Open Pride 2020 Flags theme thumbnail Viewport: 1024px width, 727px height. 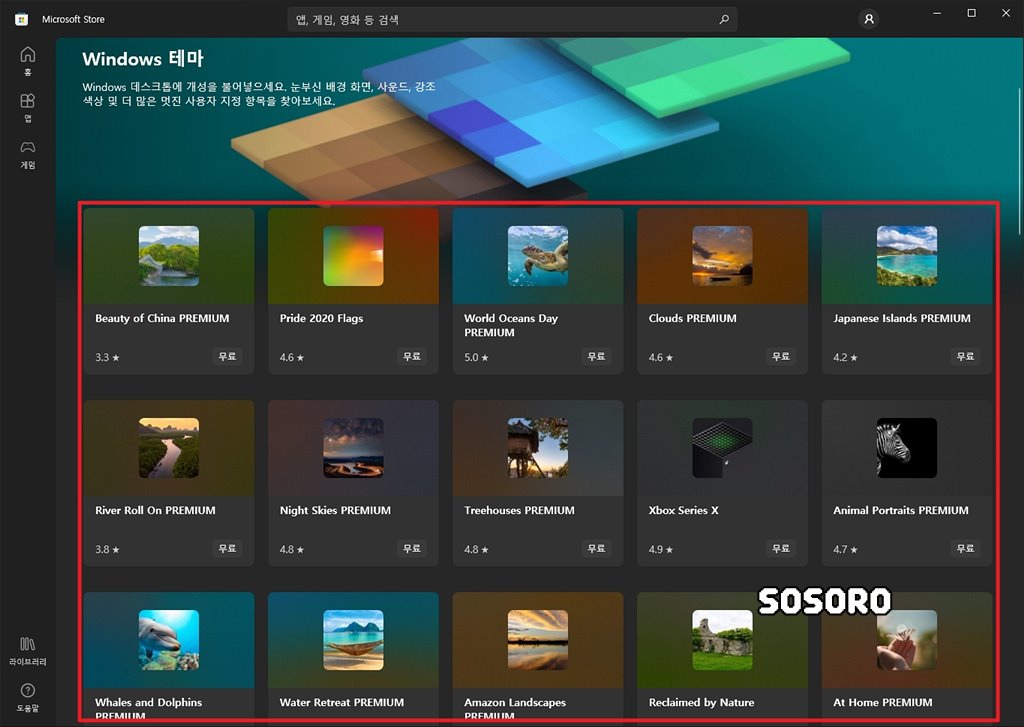click(x=353, y=255)
